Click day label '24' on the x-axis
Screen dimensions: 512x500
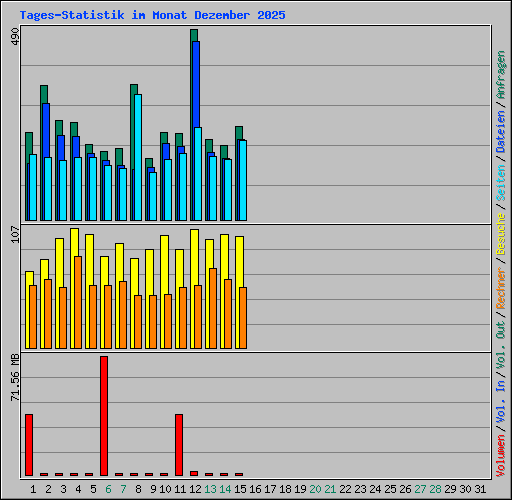click(x=375, y=489)
